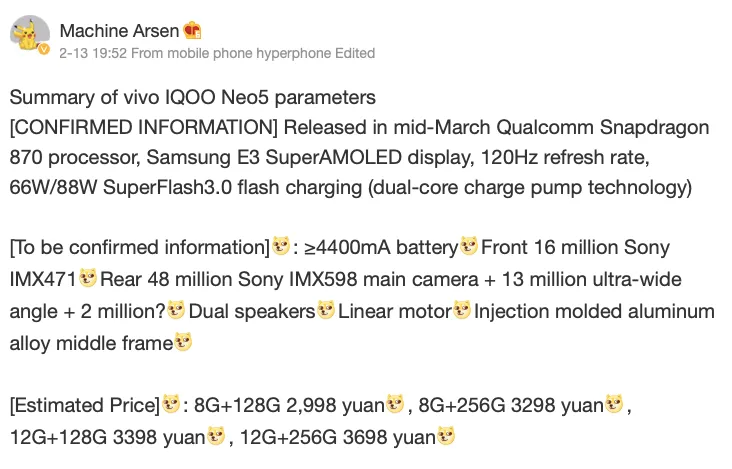Click doge emoji after '3698 yuan'
The height and width of the screenshot is (469, 732).
pyautogui.click(x=446, y=437)
